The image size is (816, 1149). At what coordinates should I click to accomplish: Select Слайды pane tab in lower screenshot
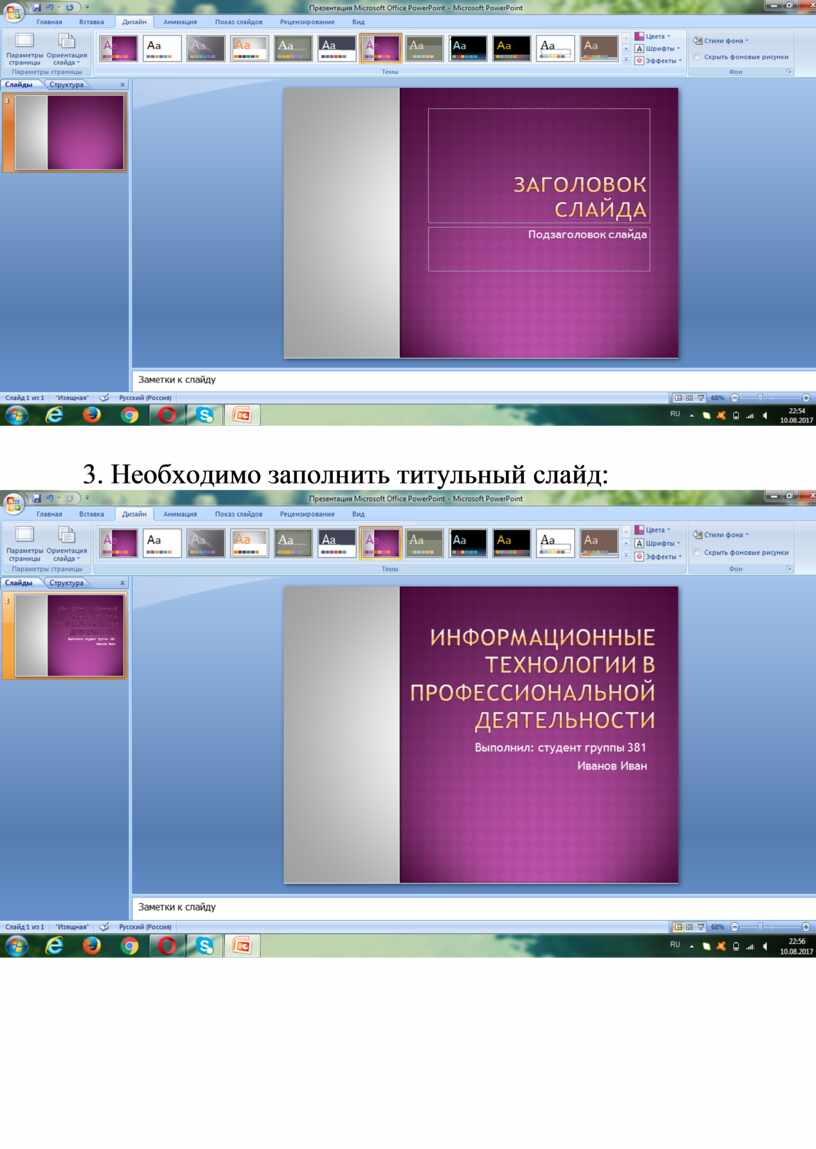19,583
